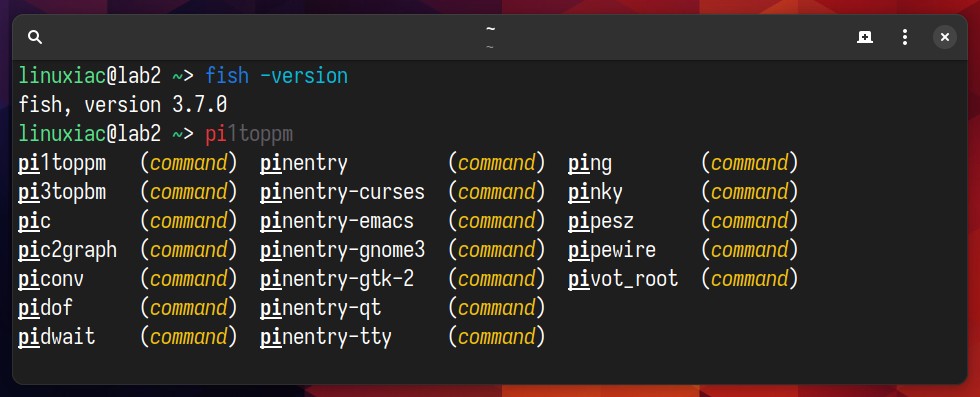Viewport: 980px width, 397px height.
Task: Choose the pidwait suggestion
Action: pyautogui.click(x=57, y=338)
